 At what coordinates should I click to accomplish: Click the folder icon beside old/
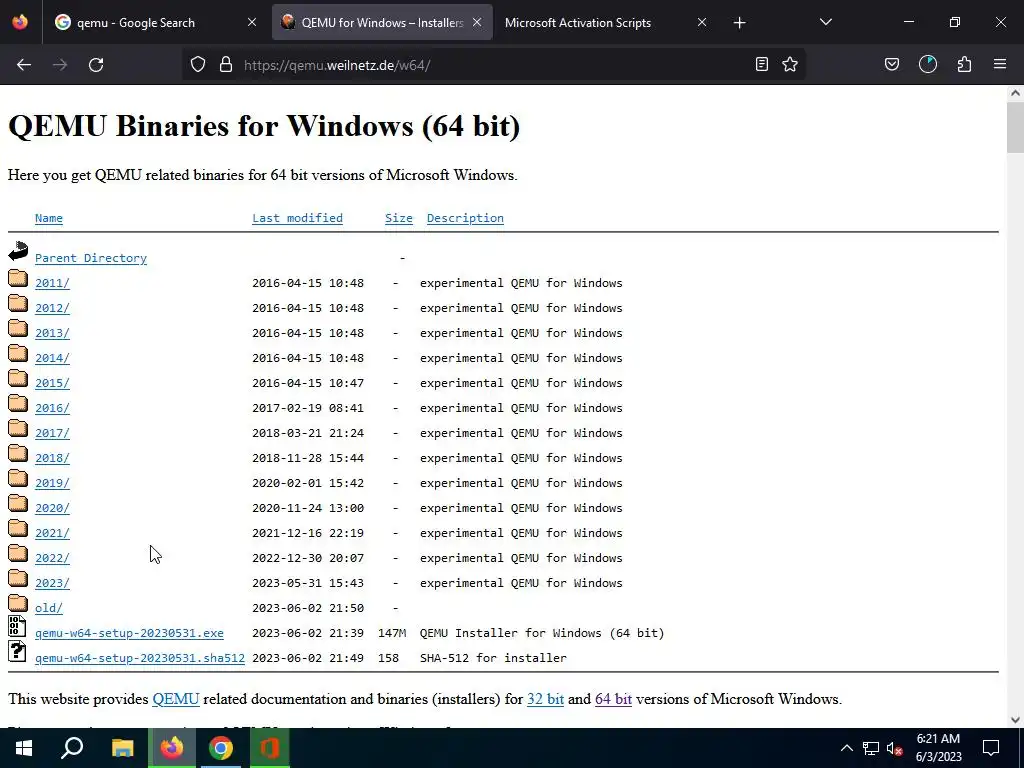click(x=18, y=603)
